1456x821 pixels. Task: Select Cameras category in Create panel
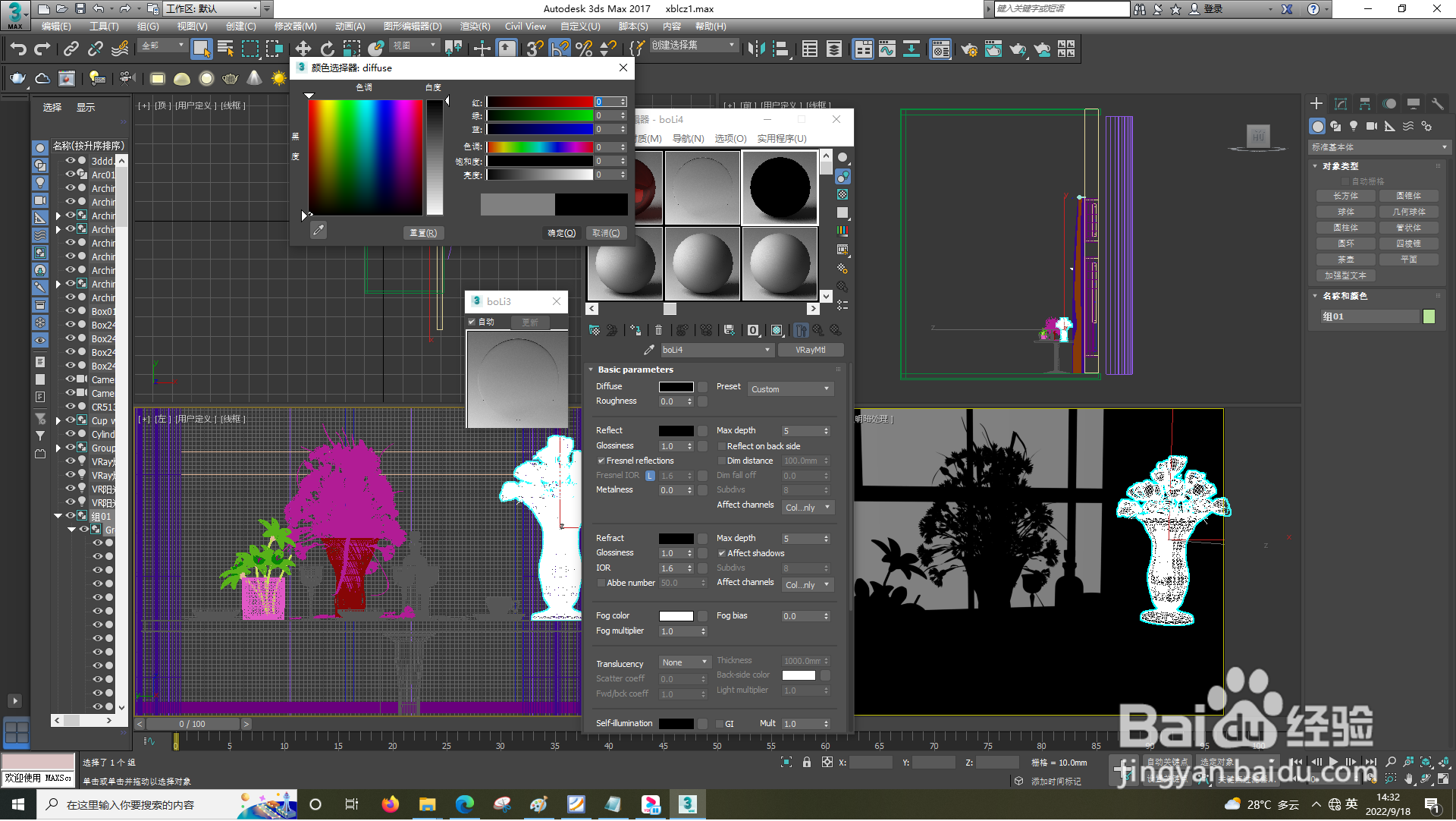1372,126
